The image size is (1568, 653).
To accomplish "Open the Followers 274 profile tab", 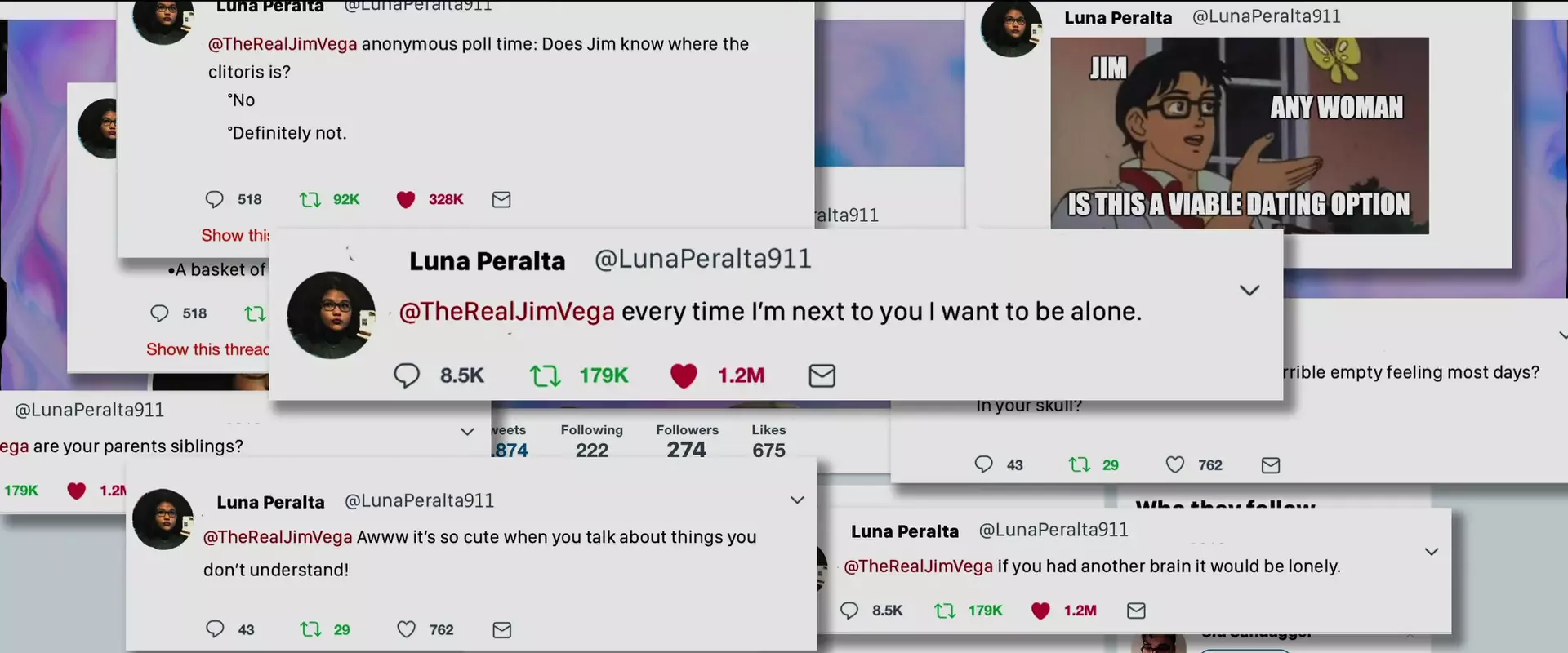I will click(687, 442).
